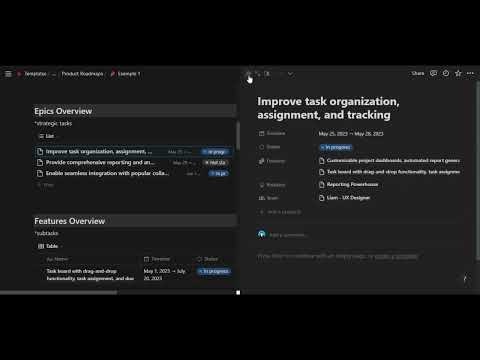Open the sidebar hamburger menu
The height and width of the screenshot is (360, 480).
point(8,74)
